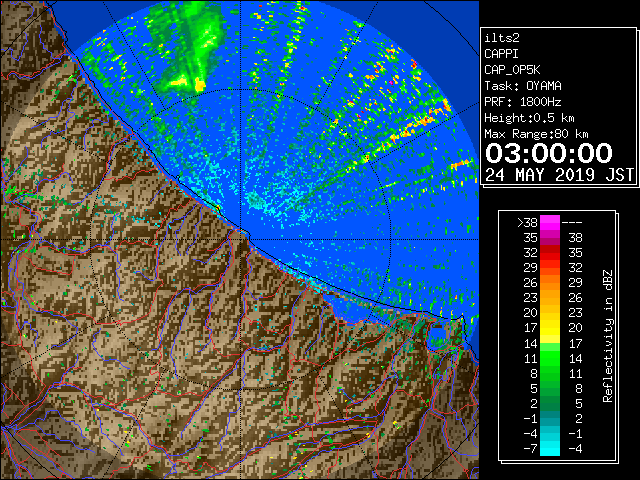Click the Height:0.5 km line
Viewport: 640px width, 480px height.
pos(529,118)
